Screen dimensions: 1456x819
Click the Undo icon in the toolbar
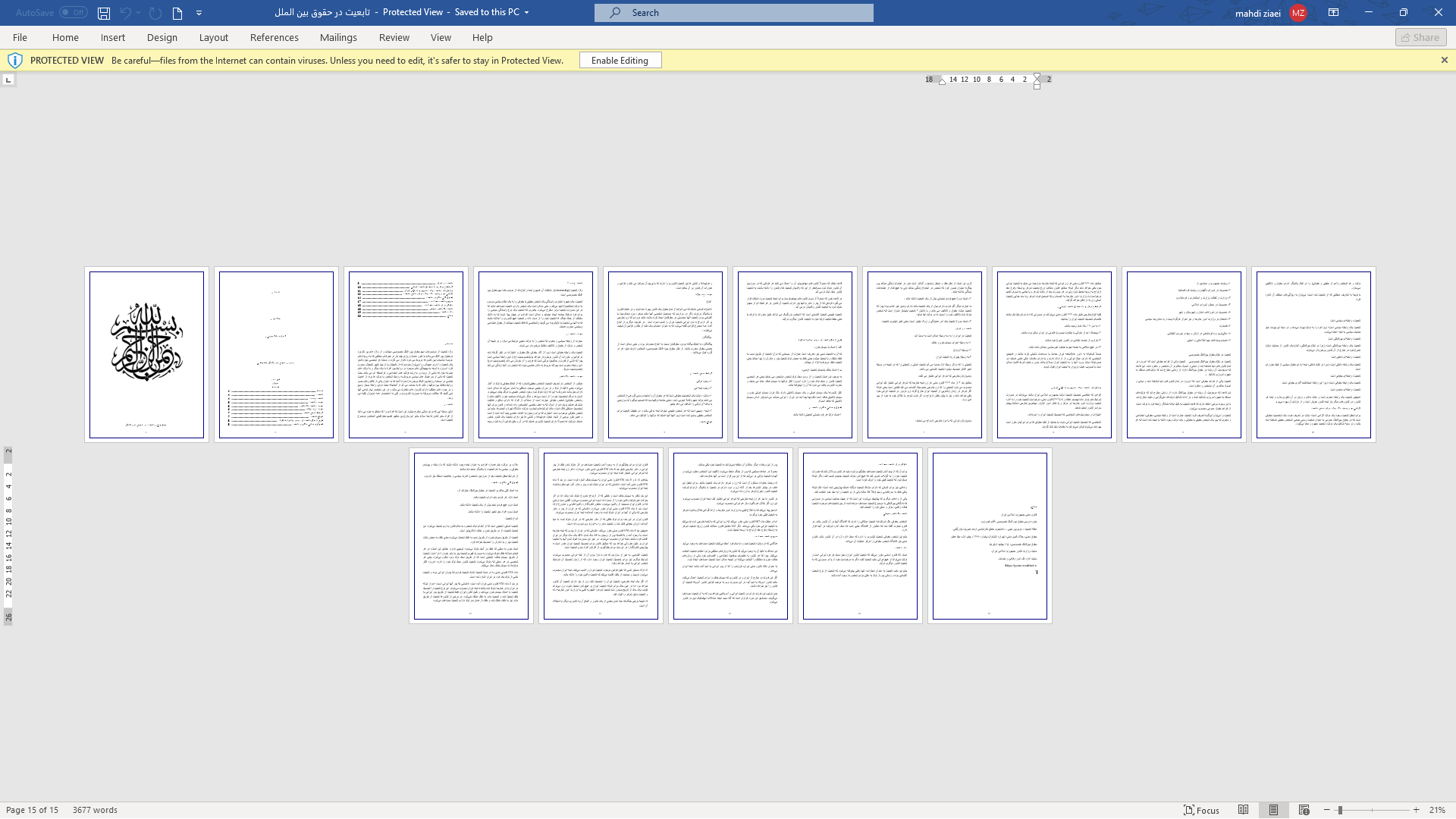click(x=124, y=12)
